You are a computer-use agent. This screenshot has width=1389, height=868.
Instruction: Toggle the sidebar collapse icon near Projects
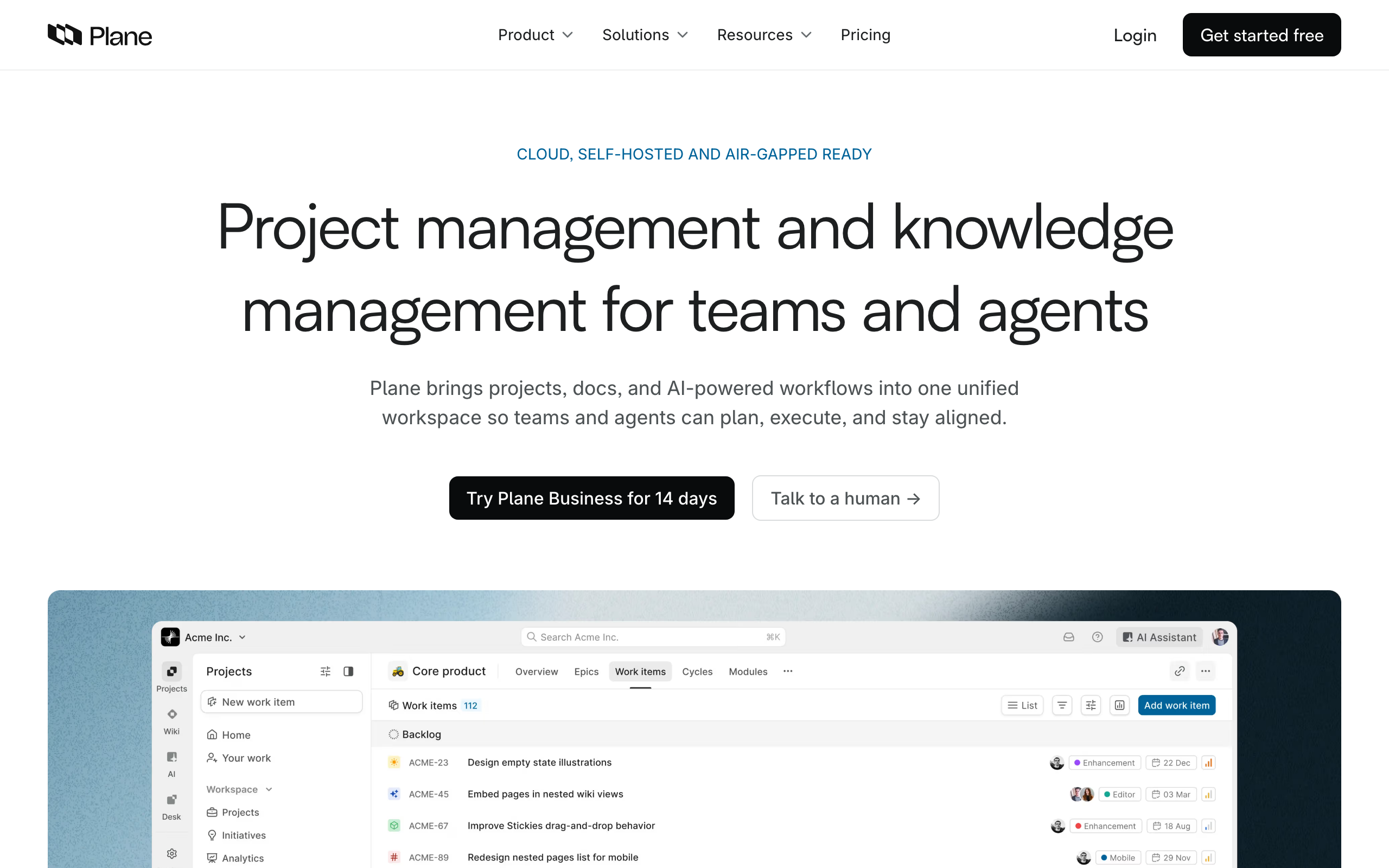(x=348, y=671)
